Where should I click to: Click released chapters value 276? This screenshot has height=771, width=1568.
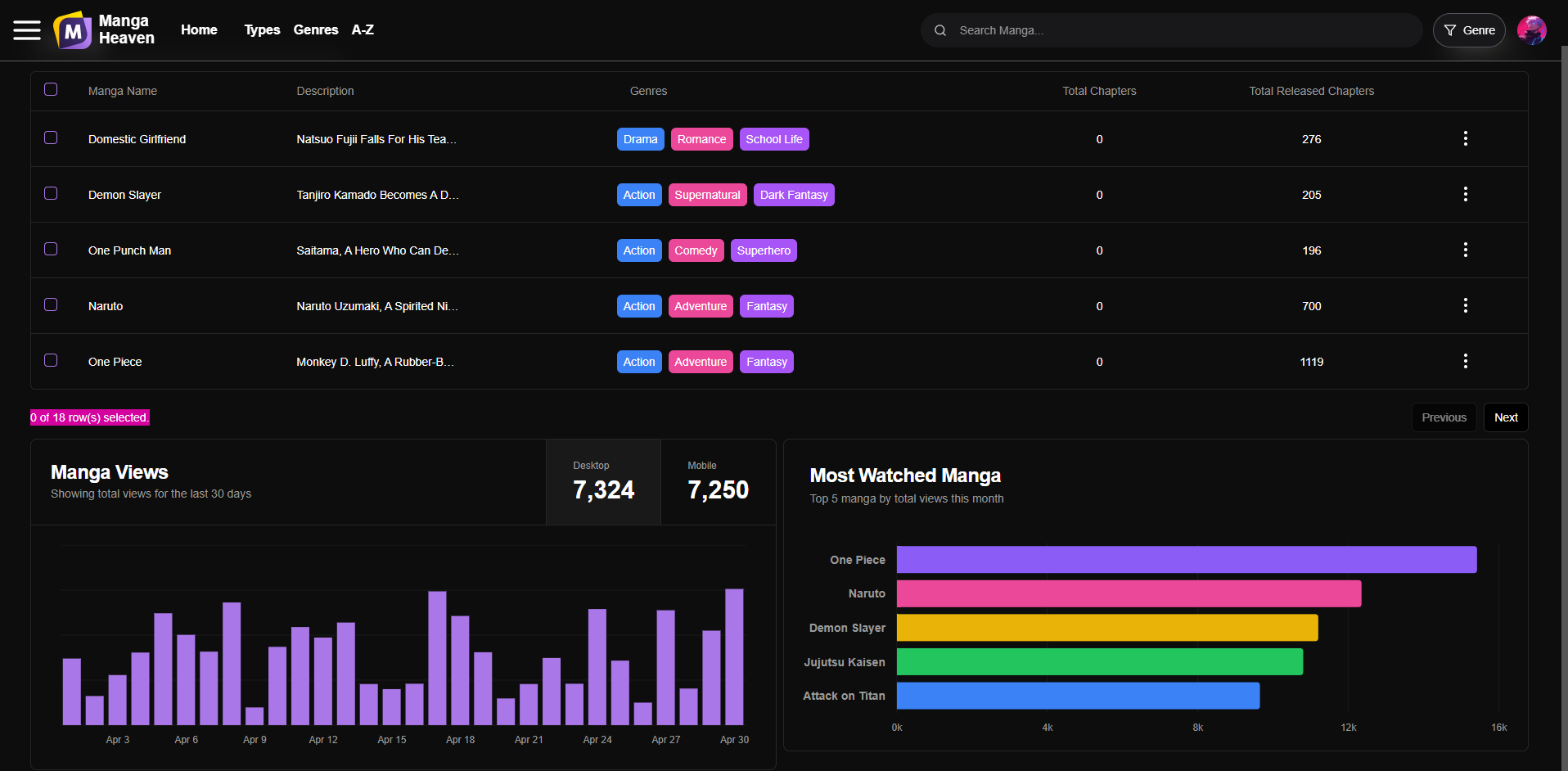1312,139
